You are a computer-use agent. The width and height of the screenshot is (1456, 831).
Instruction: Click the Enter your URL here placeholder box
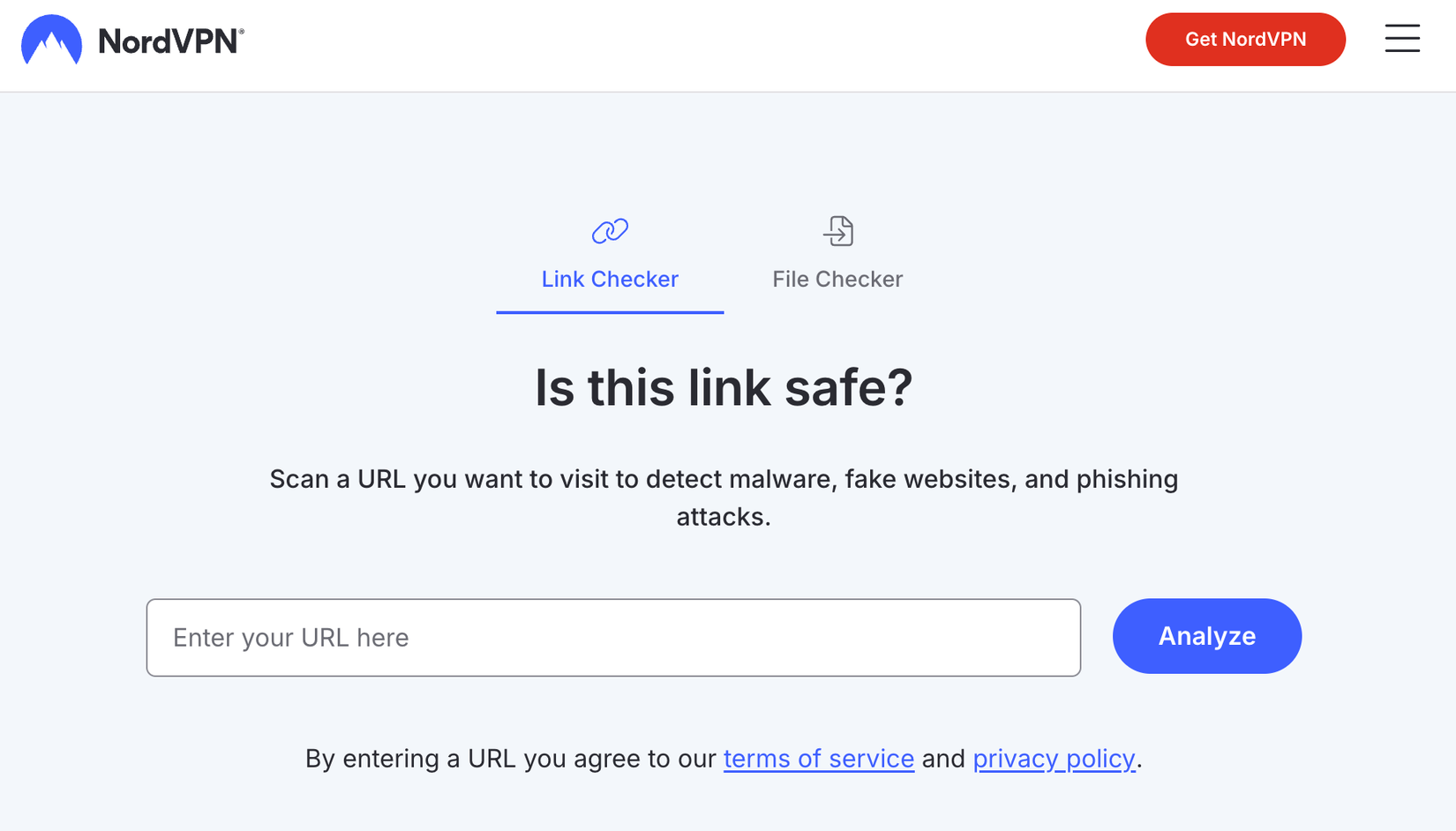[x=613, y=637]
